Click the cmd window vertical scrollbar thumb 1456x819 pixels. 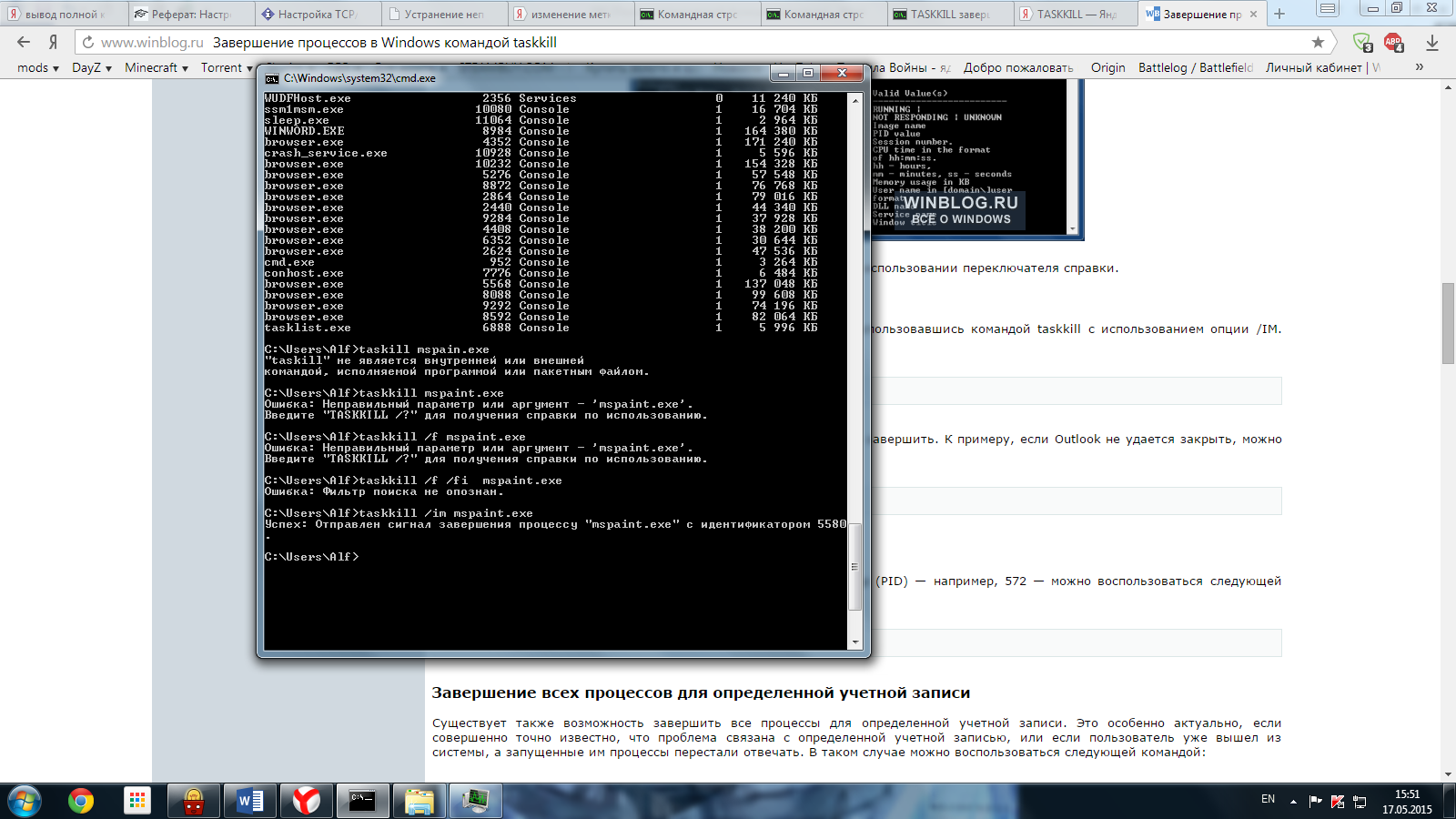pyautogui.click(x=854, y=566)
